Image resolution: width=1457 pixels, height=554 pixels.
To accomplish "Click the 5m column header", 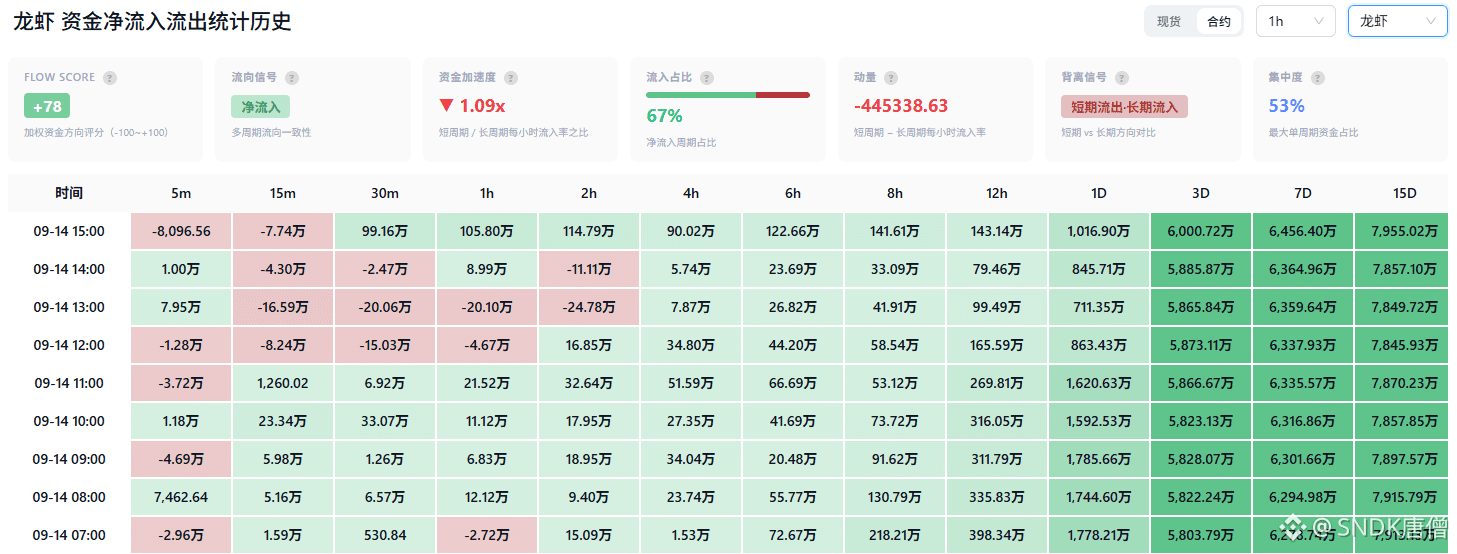I will [181, 193].
